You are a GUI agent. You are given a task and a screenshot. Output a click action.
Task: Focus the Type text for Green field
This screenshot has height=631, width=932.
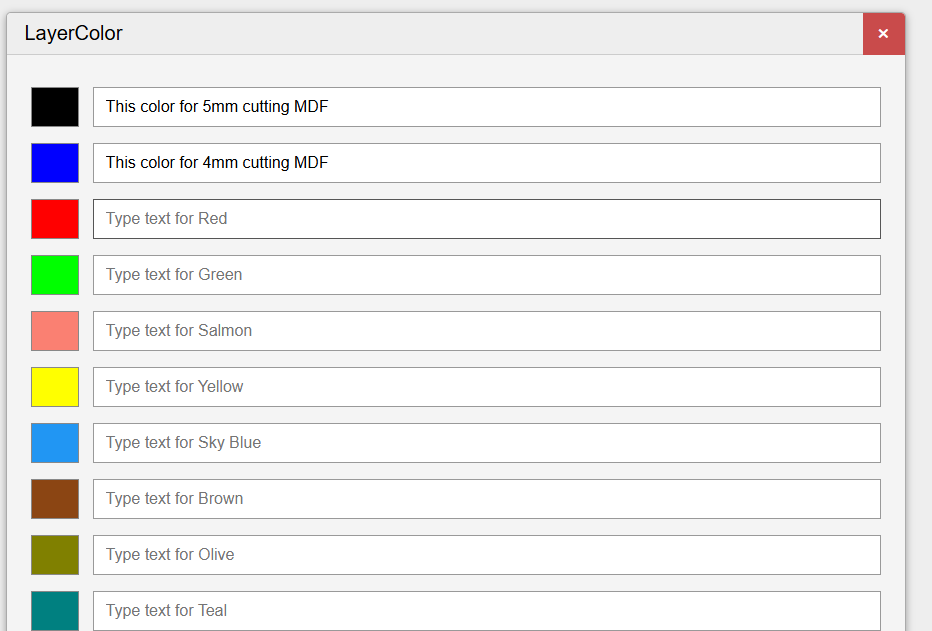pos(487,275)
